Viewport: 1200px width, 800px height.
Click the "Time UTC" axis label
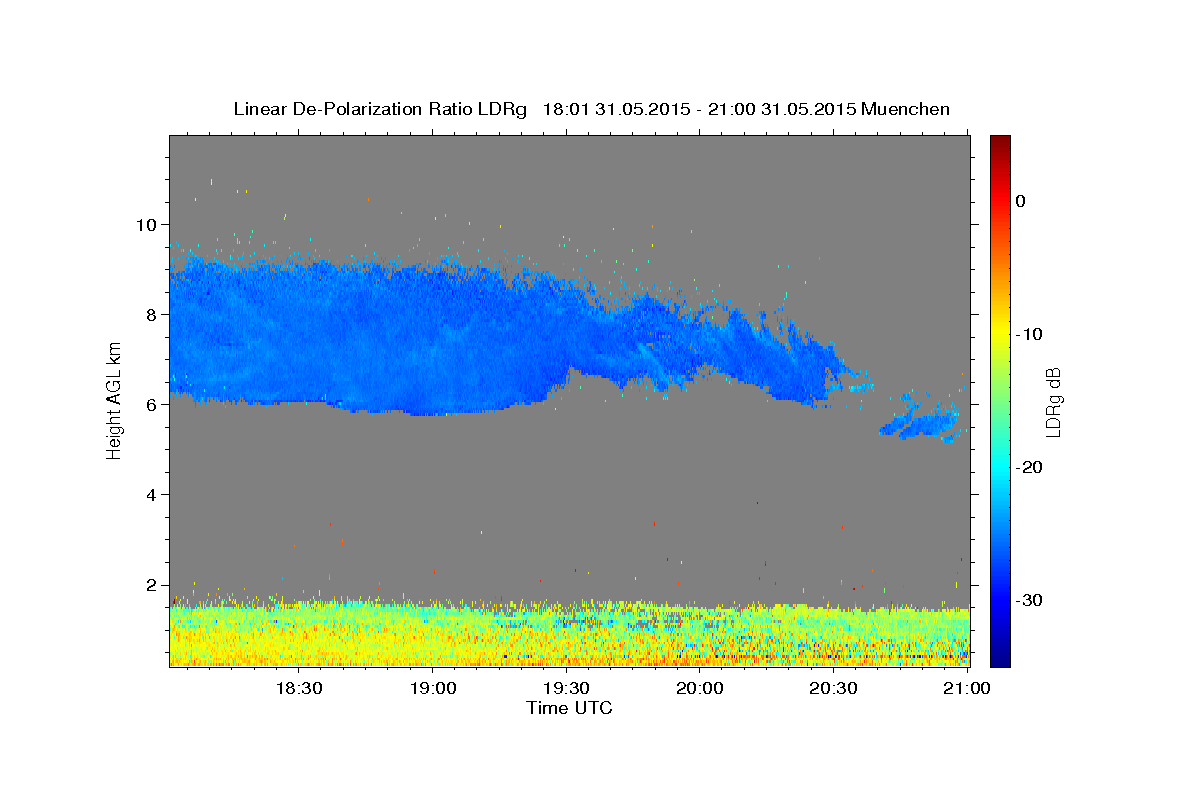pos(569,708)
